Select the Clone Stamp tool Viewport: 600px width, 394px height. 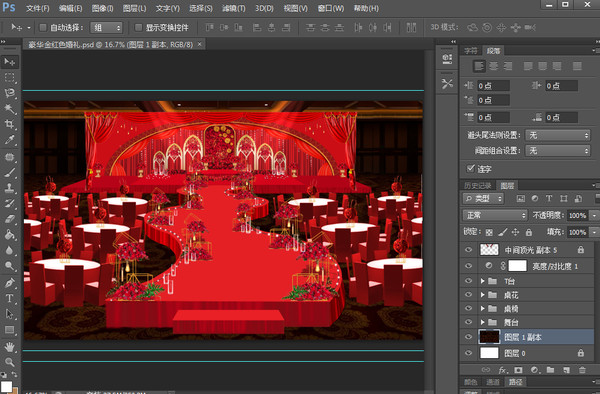tap(10, 188)
